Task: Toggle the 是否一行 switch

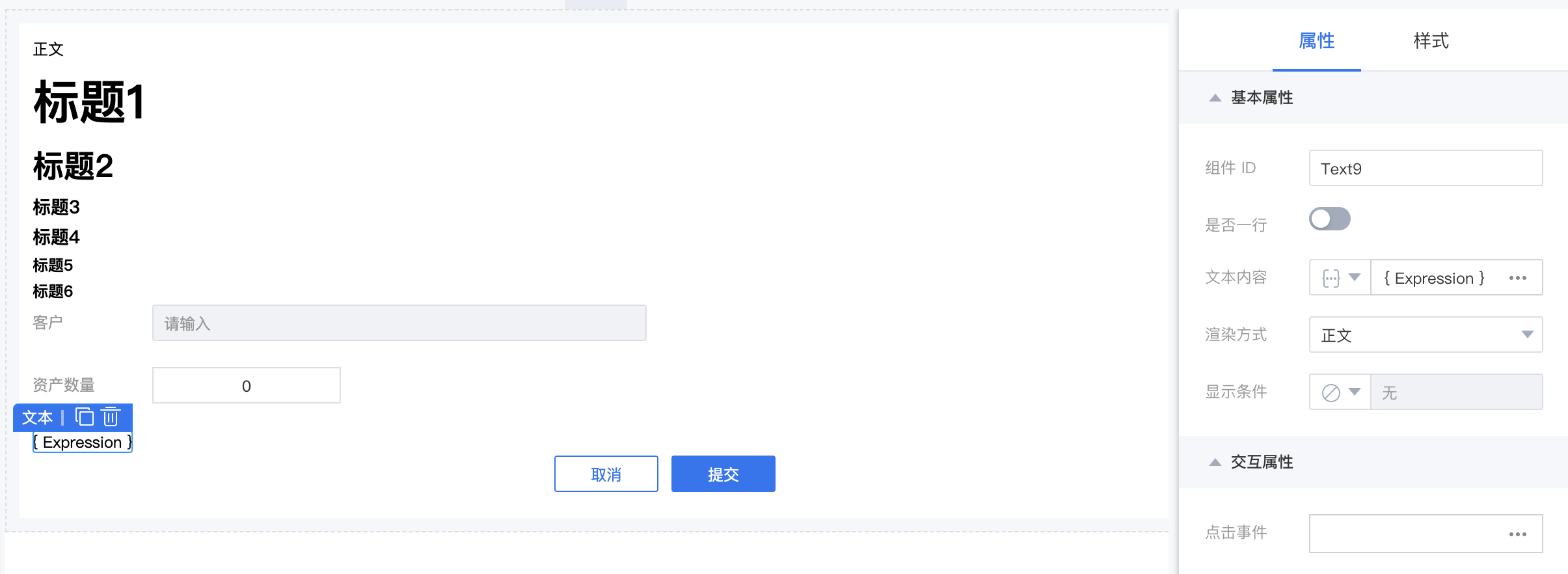Action: coord(1329,219)
